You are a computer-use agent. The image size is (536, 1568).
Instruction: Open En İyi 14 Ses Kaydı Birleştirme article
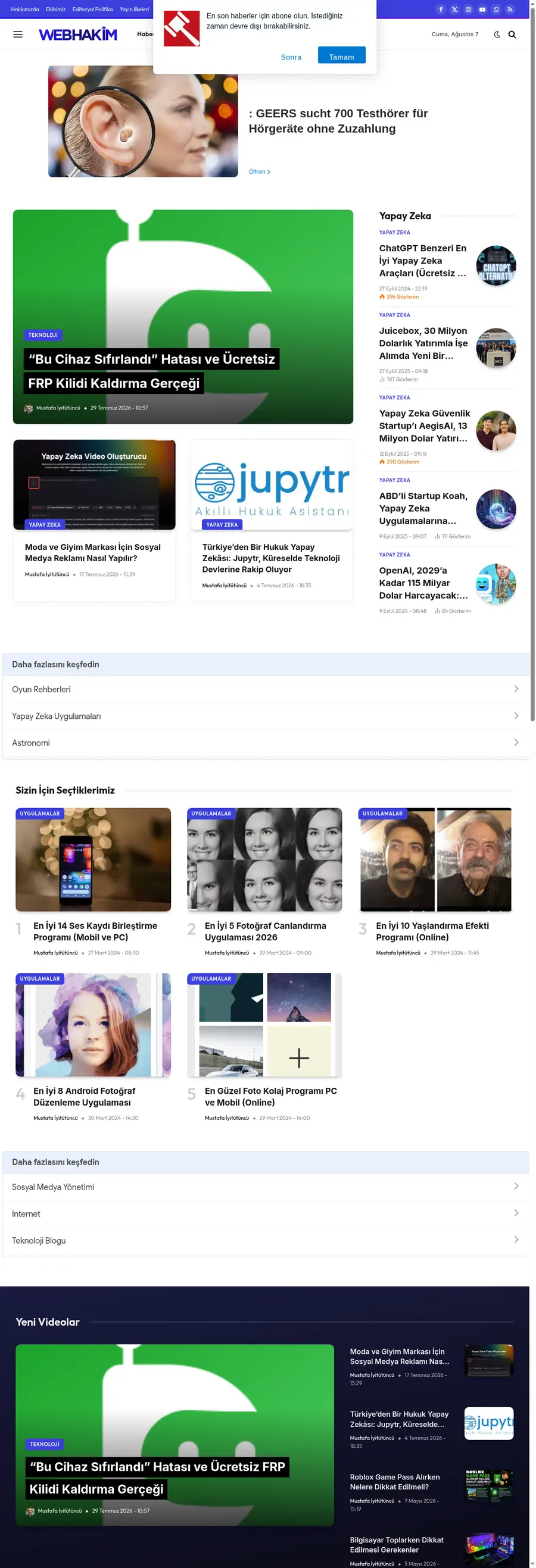pyautogui.click(x=95, y=931)
